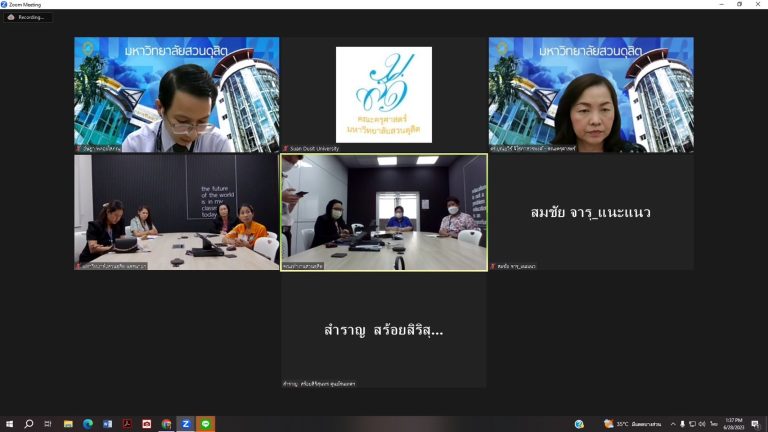Screen dimensions: 768x432
Task: Open network settings from system tray
Action: 692,424
